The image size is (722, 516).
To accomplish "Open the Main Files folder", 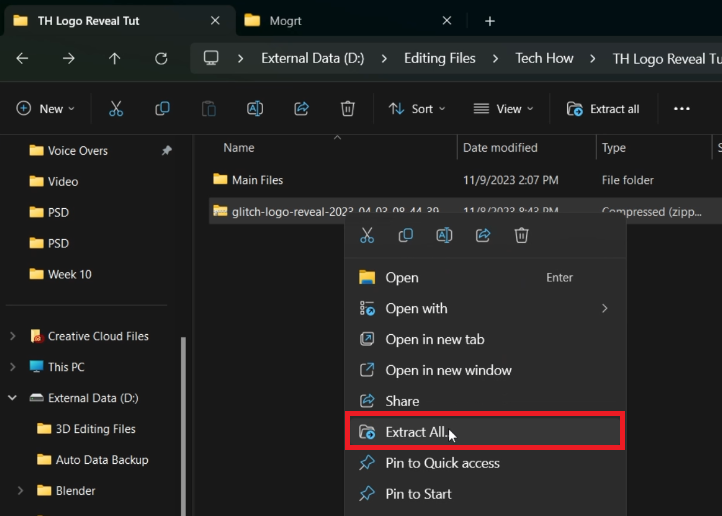I will (x=257, y=180).
